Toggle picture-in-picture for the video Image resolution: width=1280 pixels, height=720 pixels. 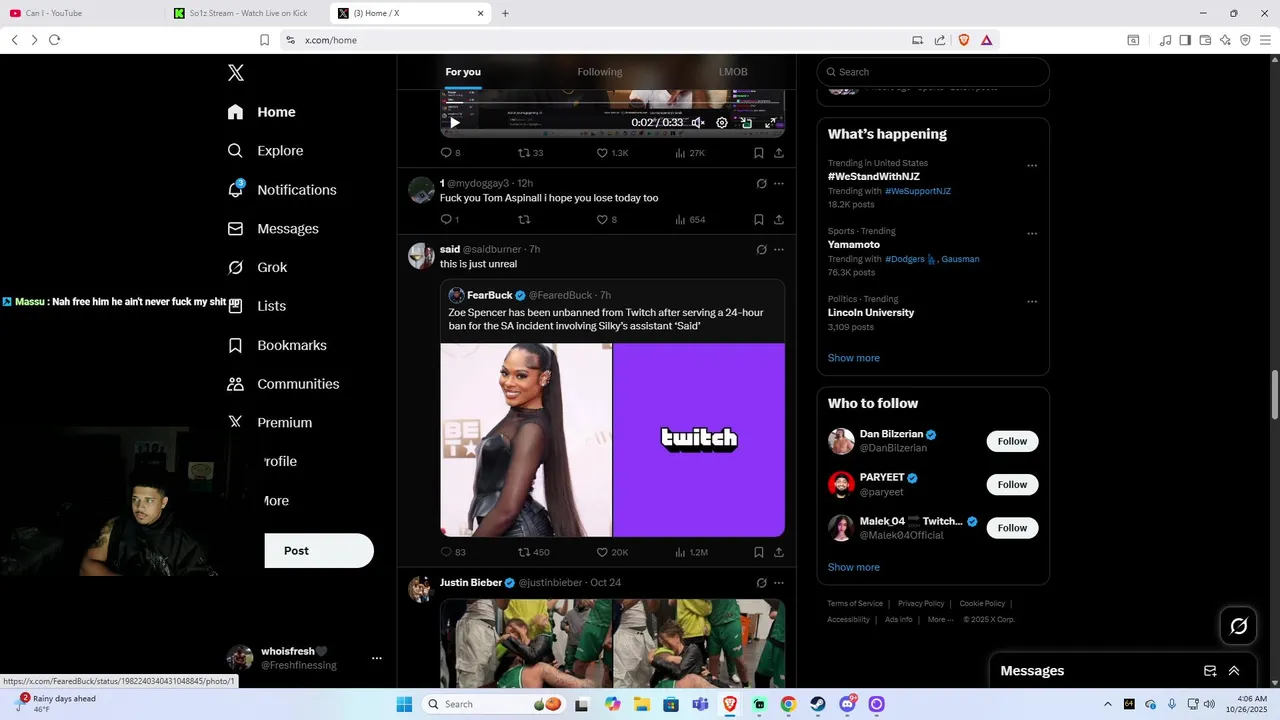pyautogui.click(x=746, y=123)
